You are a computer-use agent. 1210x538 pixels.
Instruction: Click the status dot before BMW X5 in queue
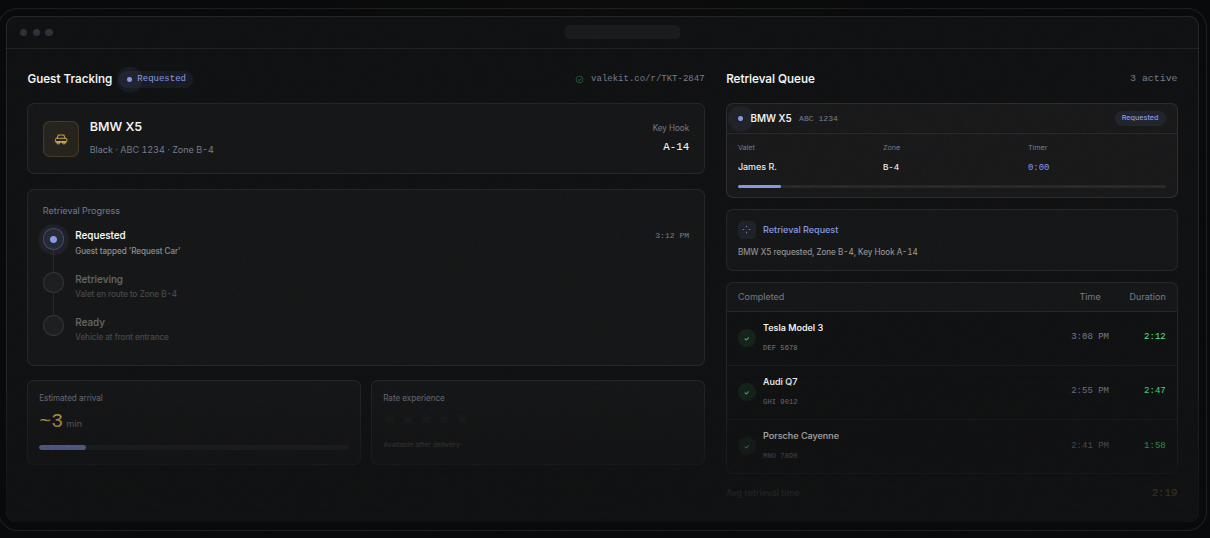point(740,118)
